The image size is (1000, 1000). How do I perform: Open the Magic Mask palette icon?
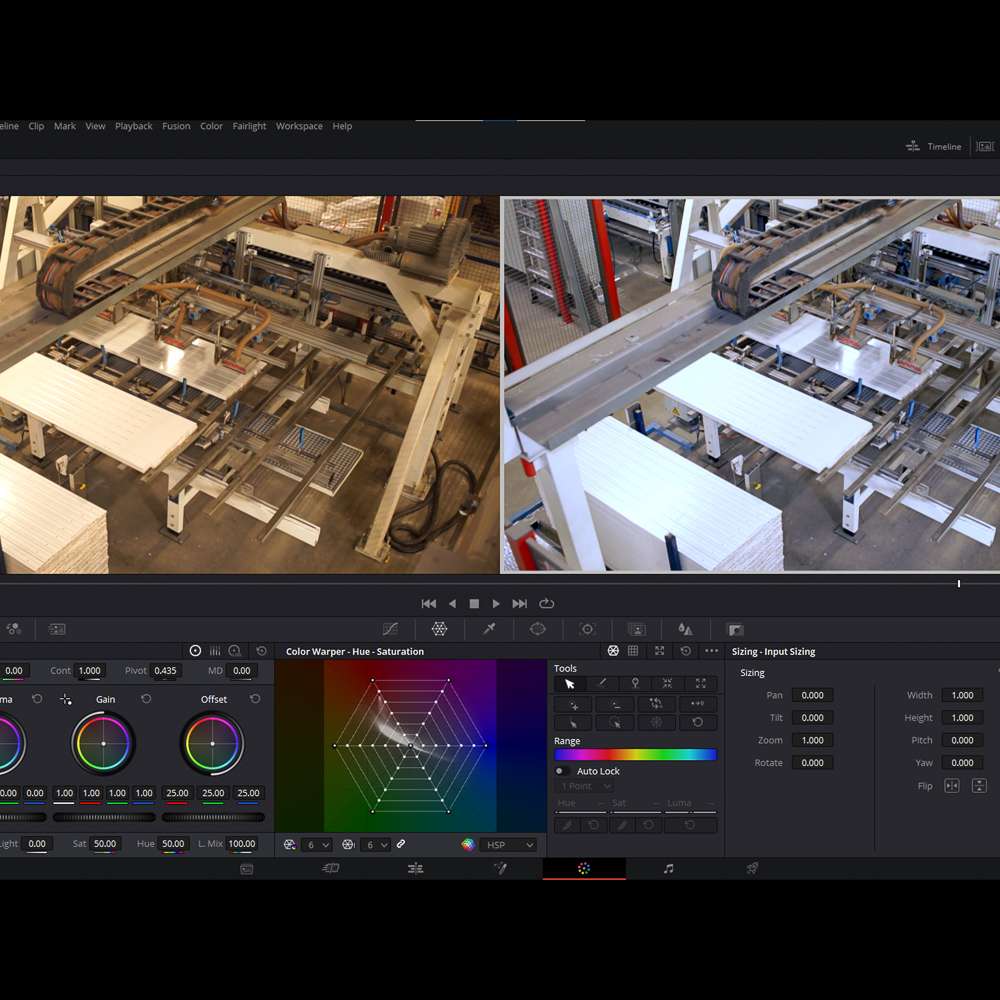coord(636,629)
